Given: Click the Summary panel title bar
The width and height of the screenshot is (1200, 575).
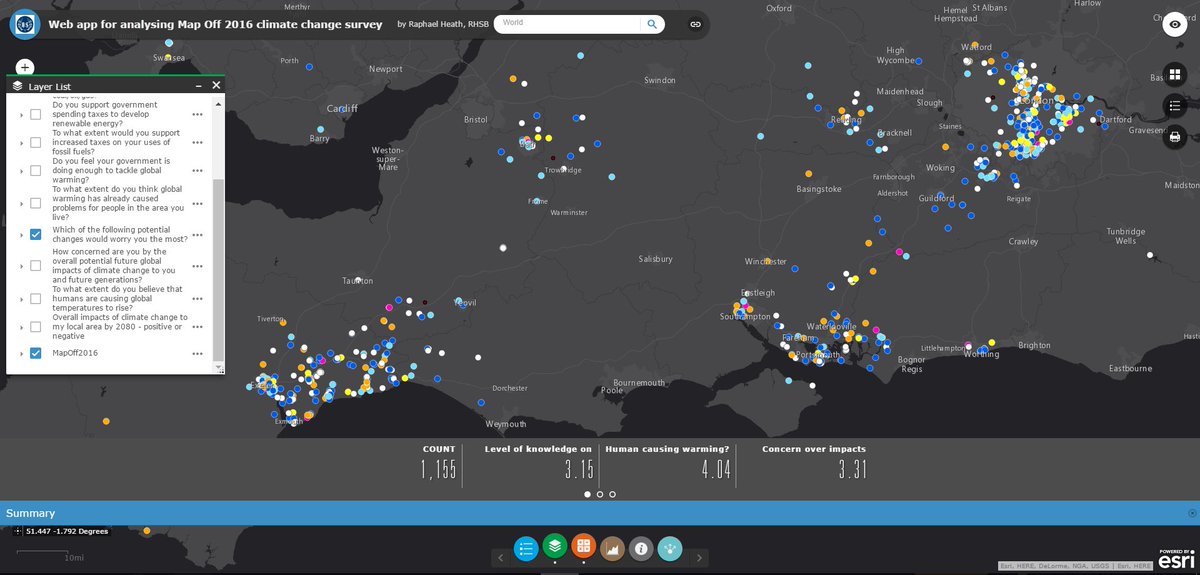Looking at the screenshot, I should (x=600, y=513).
